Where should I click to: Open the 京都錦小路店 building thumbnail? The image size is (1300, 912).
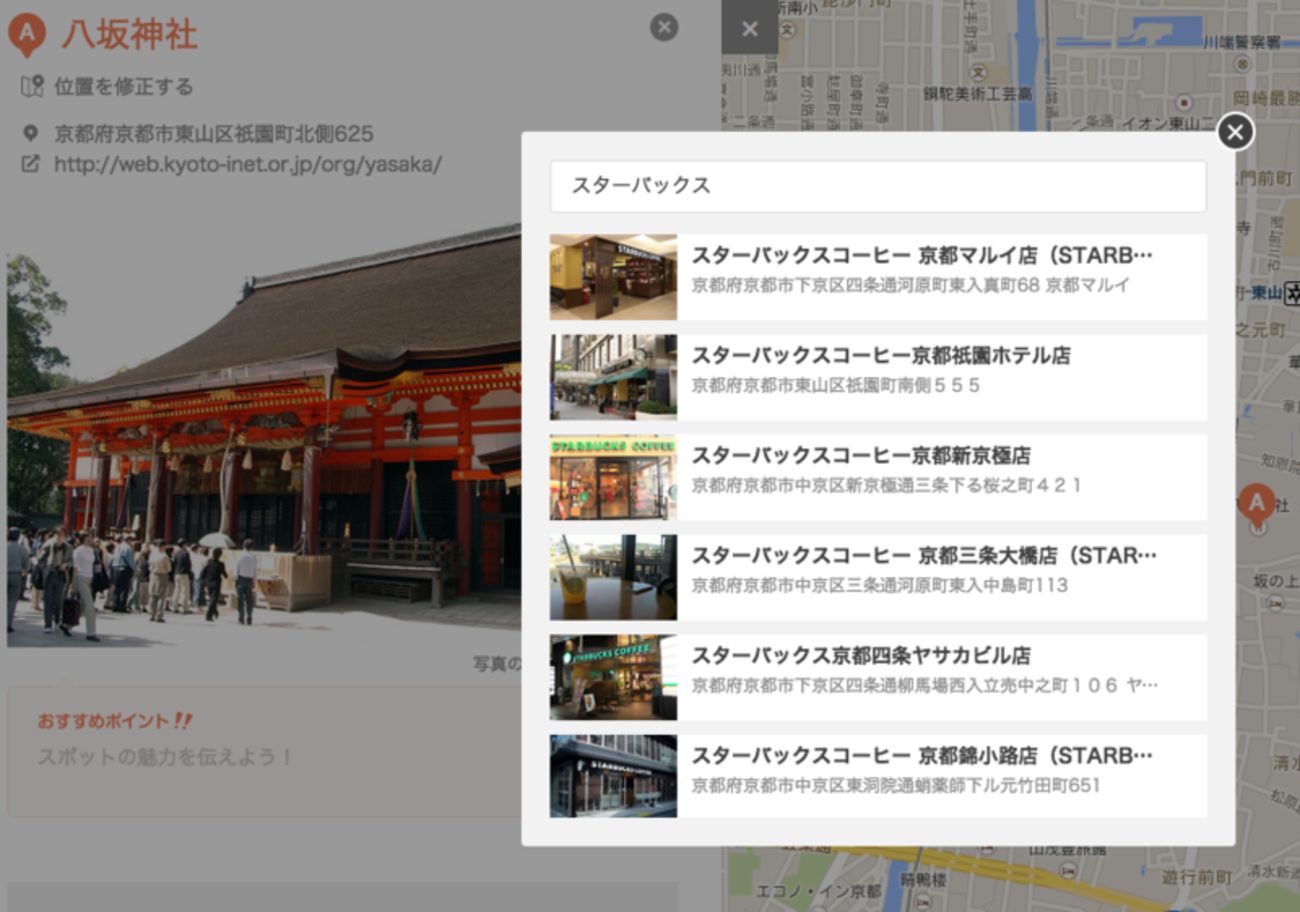613,776
